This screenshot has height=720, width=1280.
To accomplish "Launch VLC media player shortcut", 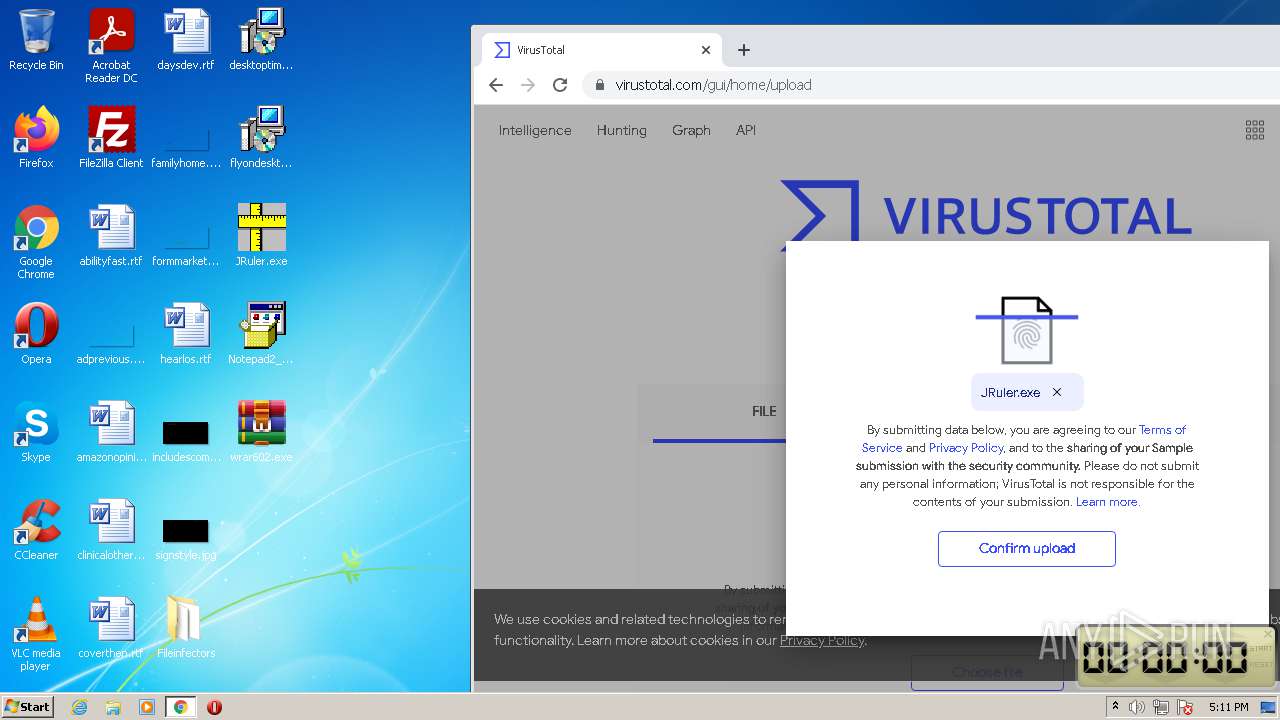I will pyautogui.click(x=36, y=634).
